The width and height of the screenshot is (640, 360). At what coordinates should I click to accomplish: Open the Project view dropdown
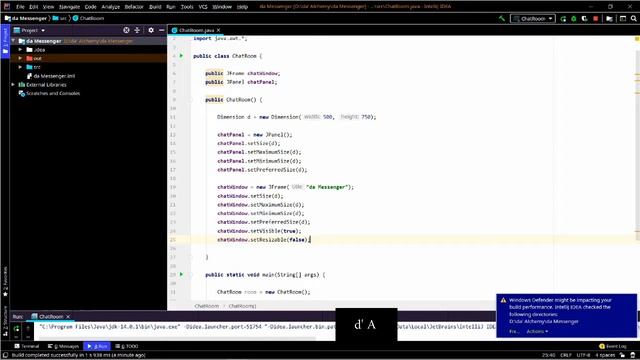[x=29, y=30]
